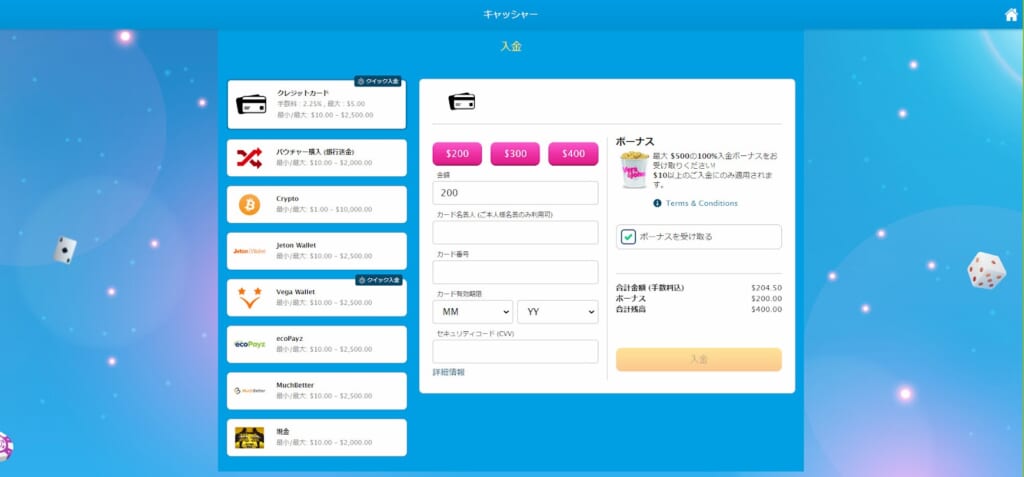This screenshot has width=1024, height=477.
Task: Select $300 quick amount button
Action: (x=515, y=154)
